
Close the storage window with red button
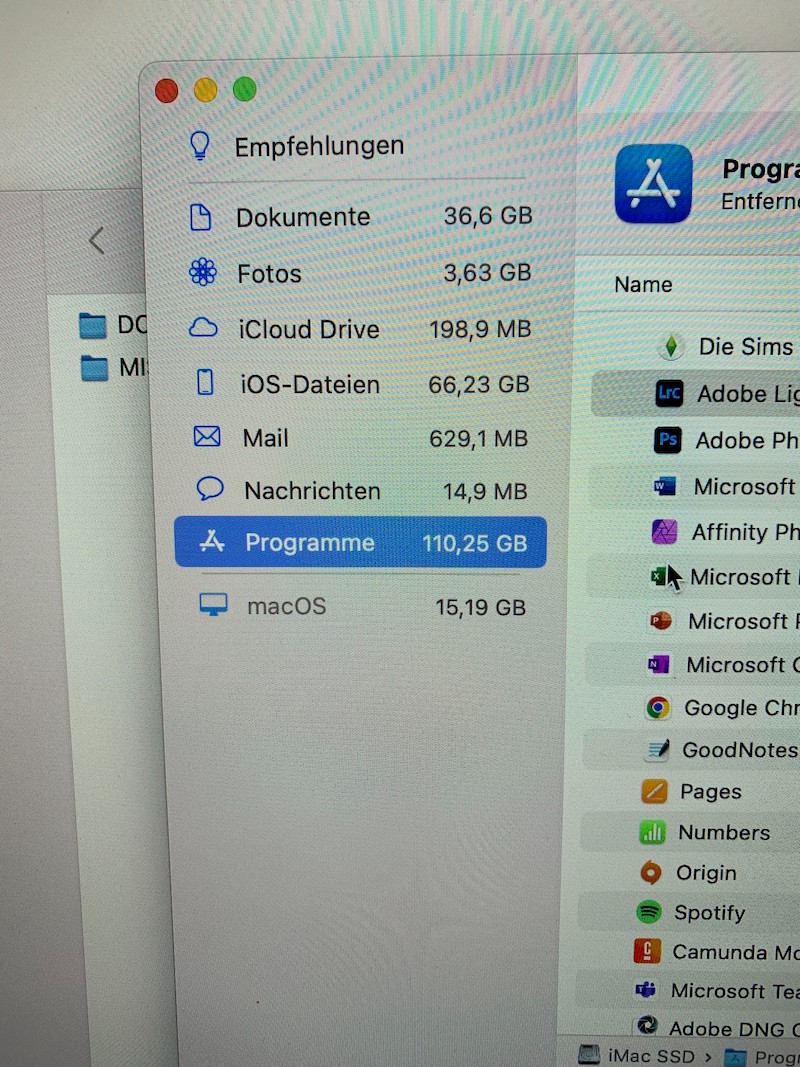coord(167,91)
